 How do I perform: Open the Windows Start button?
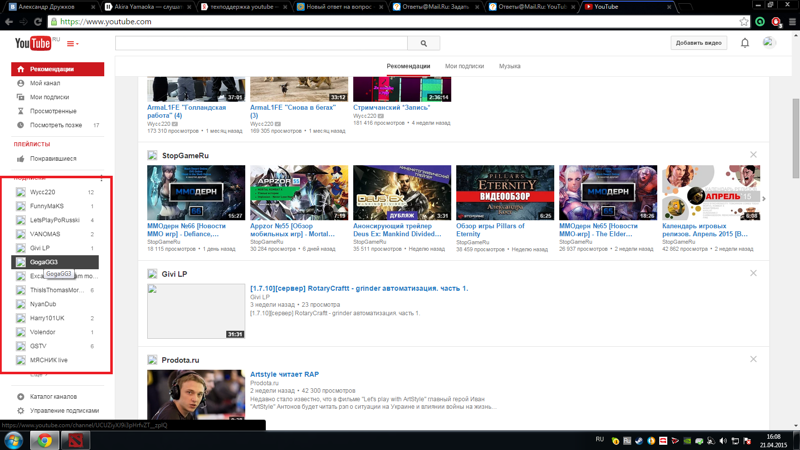point(13,440)
